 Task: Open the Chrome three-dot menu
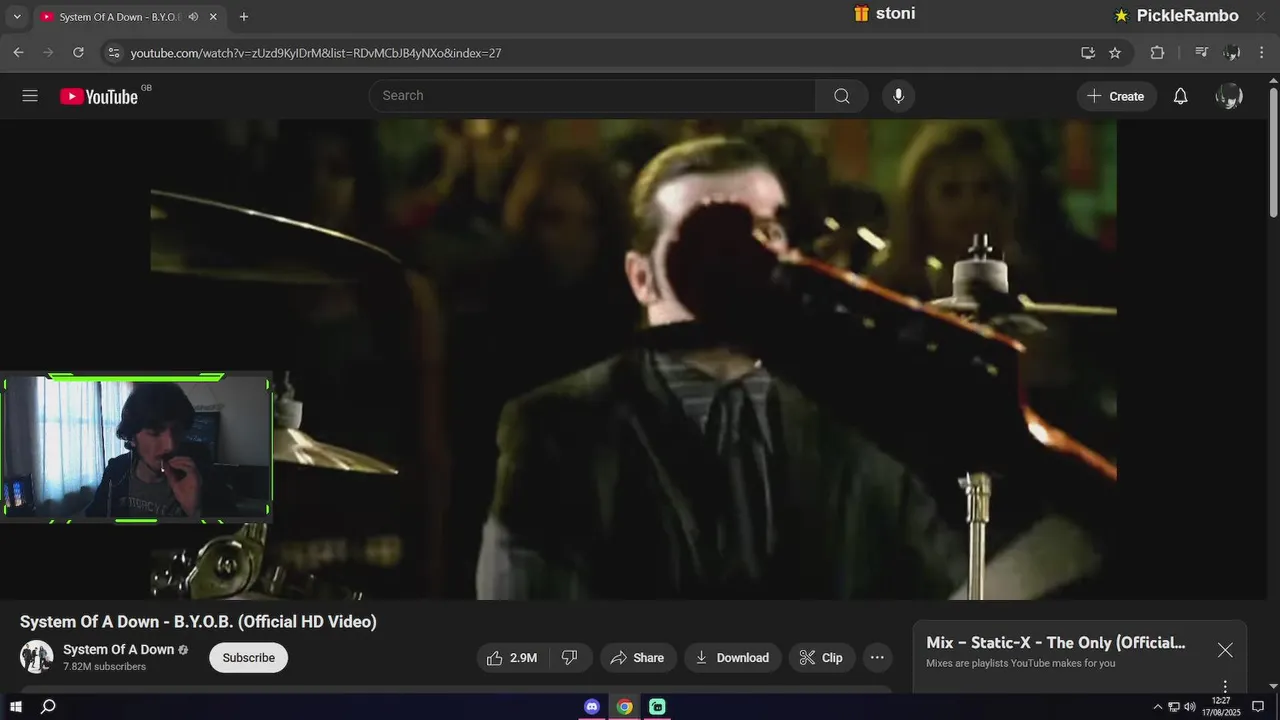tap(1262, 52)
